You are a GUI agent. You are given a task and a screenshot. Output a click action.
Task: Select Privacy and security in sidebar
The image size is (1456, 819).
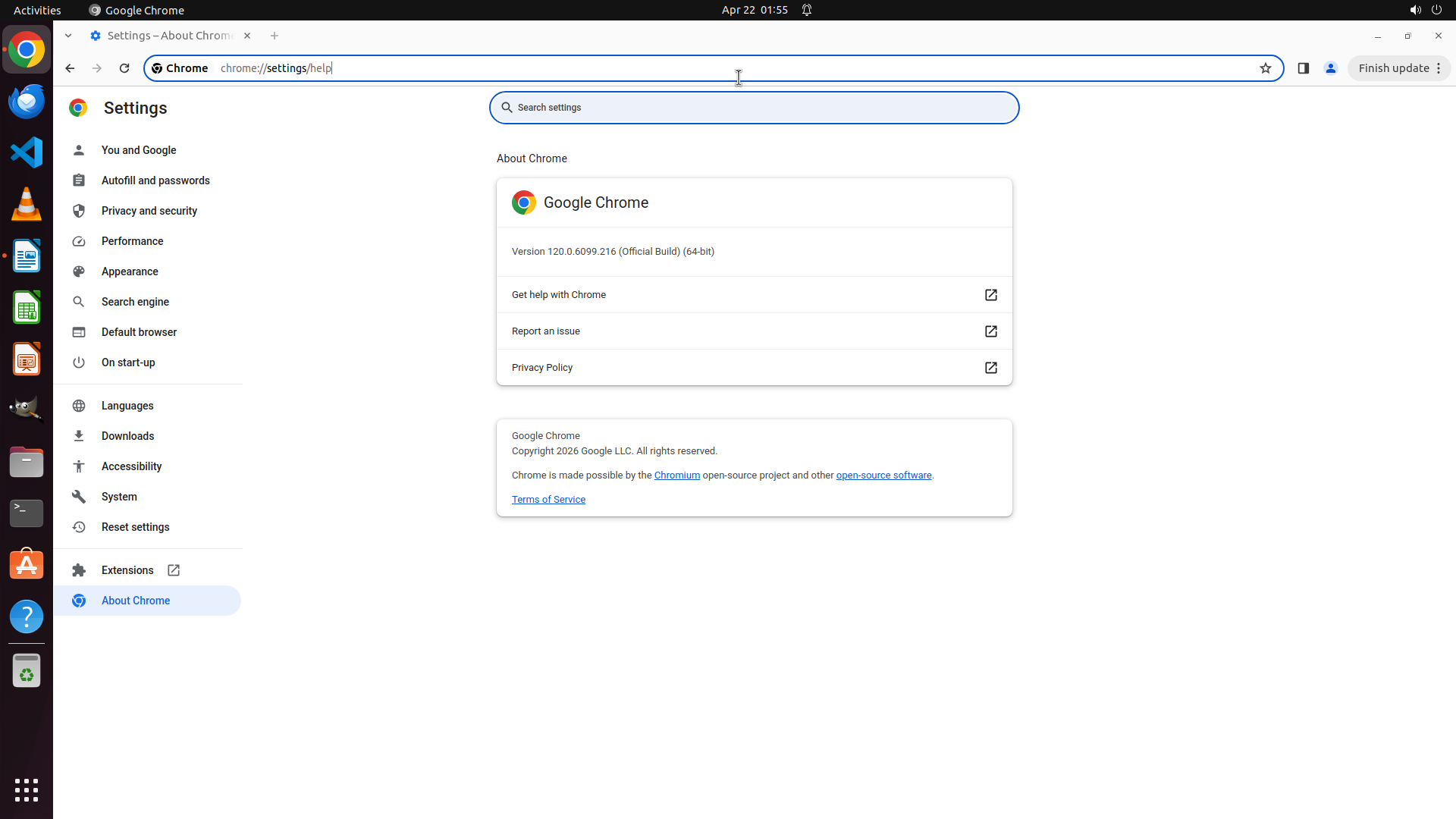pyautogui.click(x=149, y=211)
